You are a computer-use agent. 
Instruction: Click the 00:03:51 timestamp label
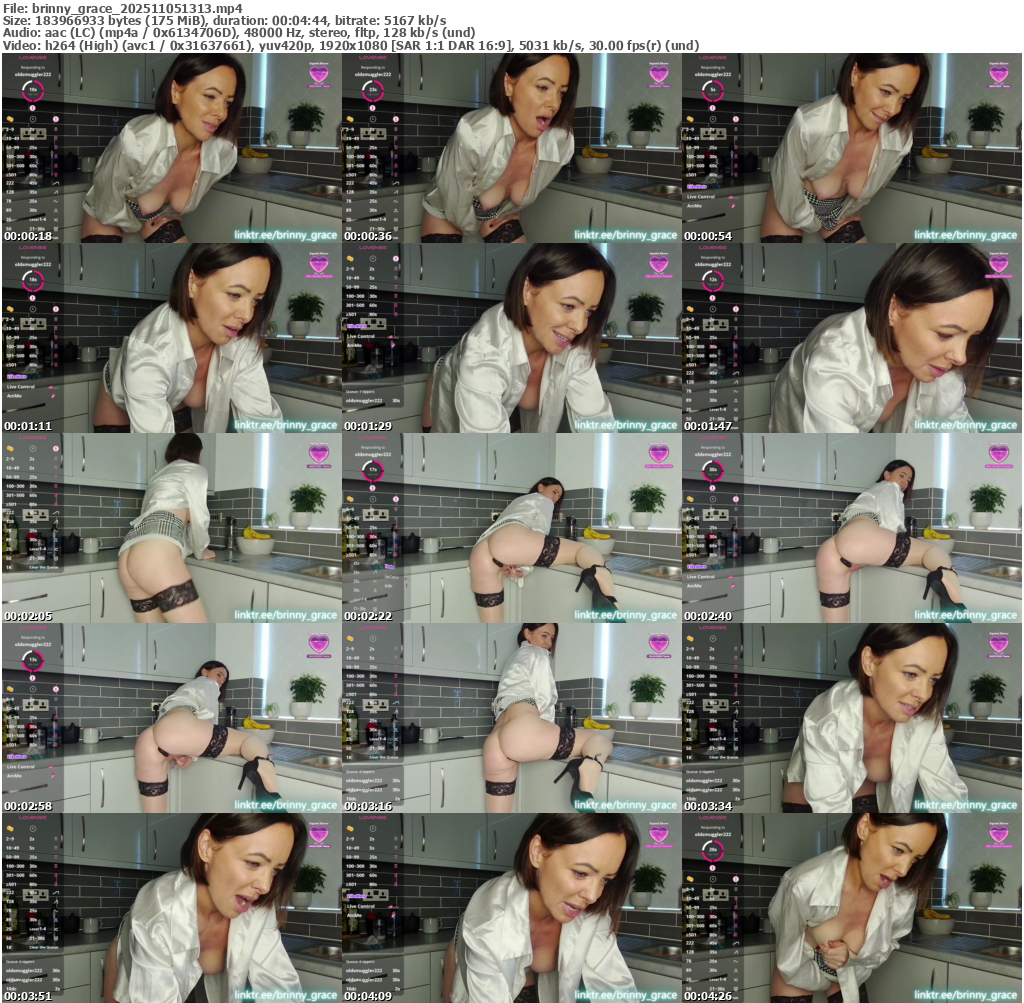[26, 996]
